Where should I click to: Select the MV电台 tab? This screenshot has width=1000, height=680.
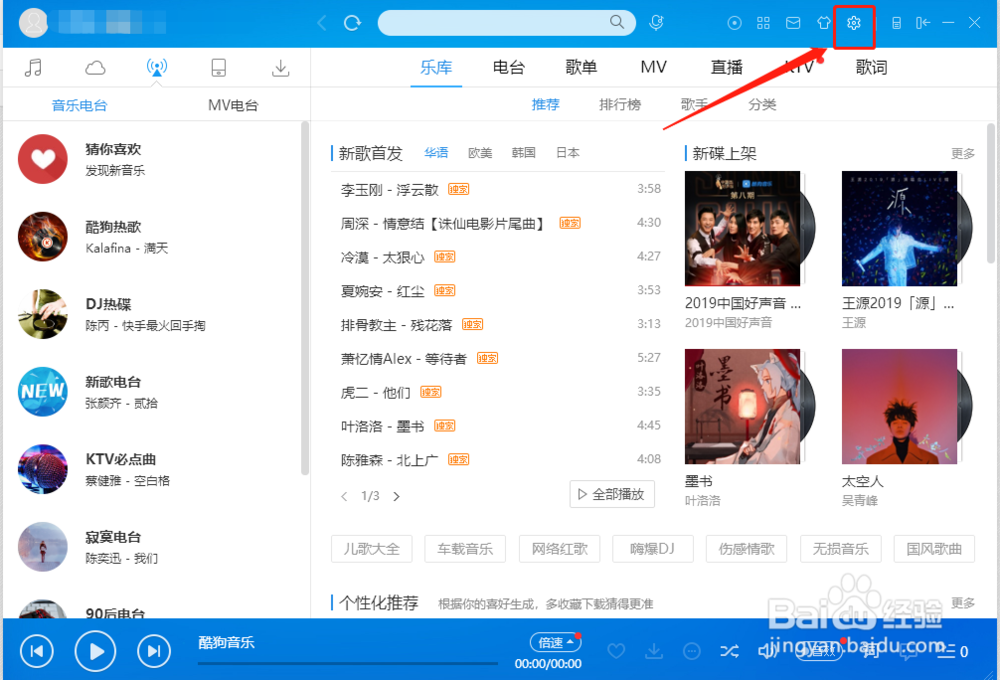(233, 105)
